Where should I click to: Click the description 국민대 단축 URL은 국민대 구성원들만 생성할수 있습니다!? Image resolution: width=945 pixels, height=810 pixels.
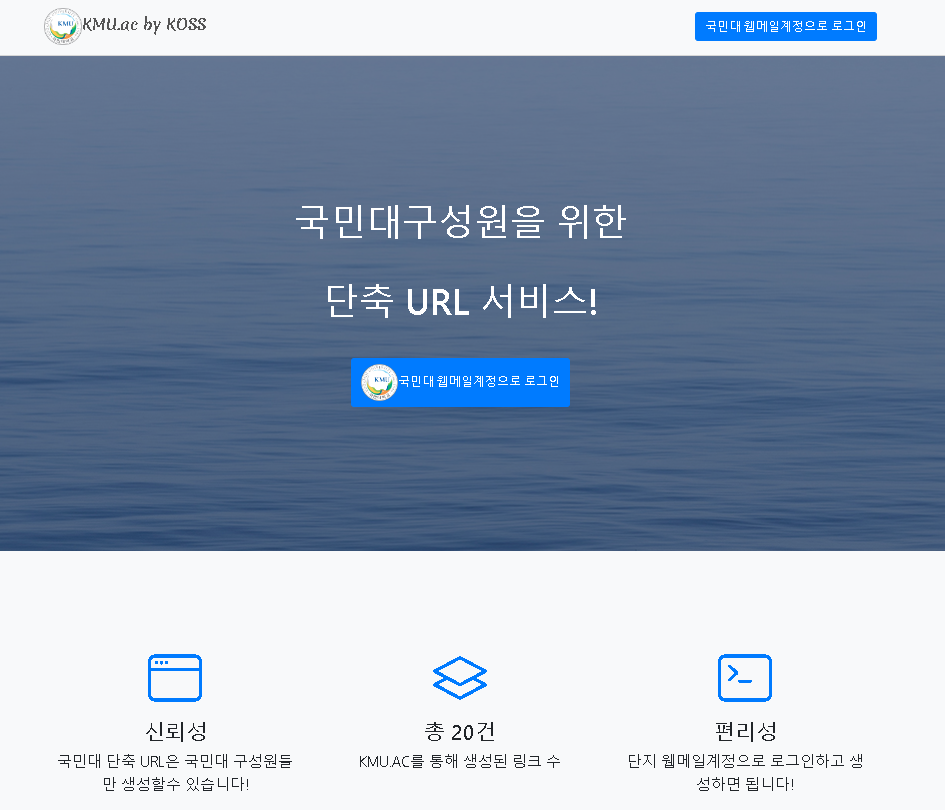click(x=175, y=773)
